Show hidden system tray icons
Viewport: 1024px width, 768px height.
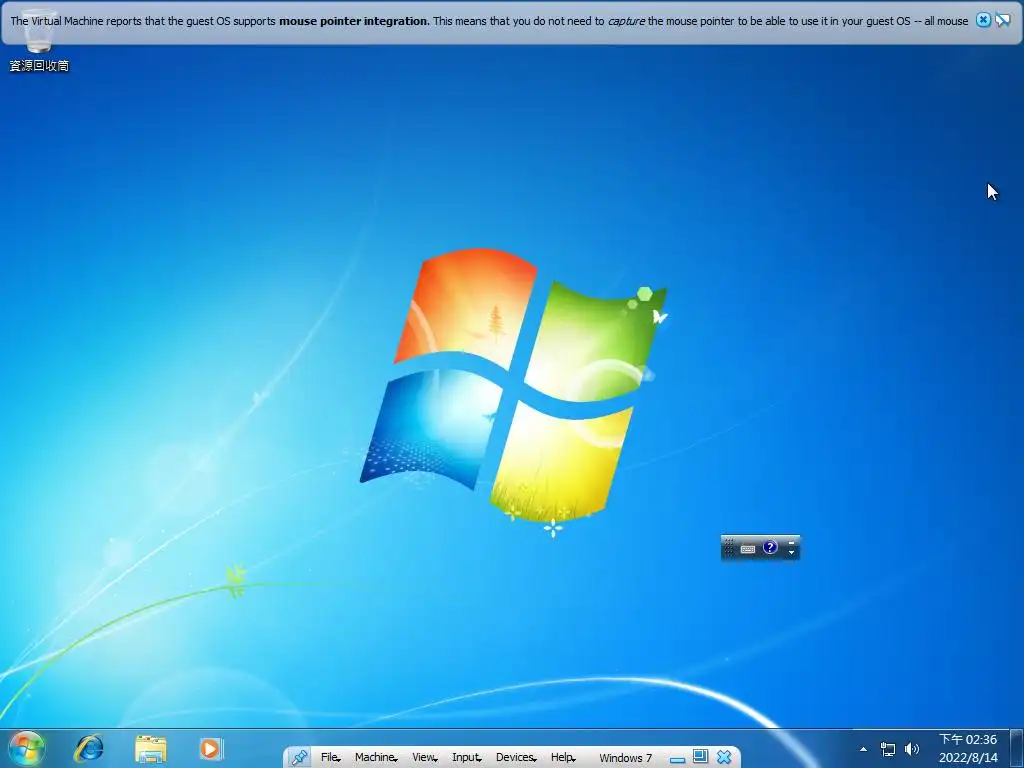[863, 750]
